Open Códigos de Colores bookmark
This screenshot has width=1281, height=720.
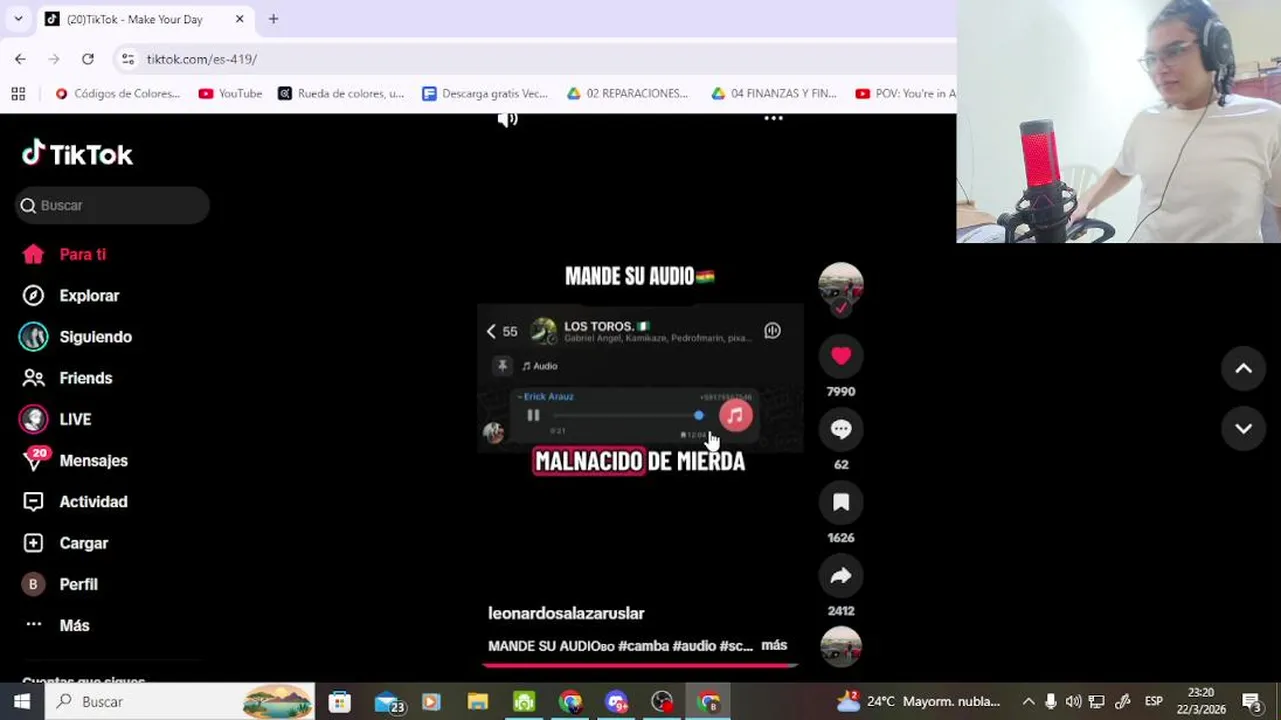tap(117, 93)
